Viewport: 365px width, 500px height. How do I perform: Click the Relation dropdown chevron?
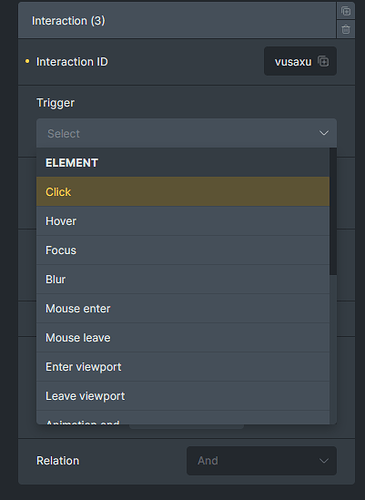(324, 461)
